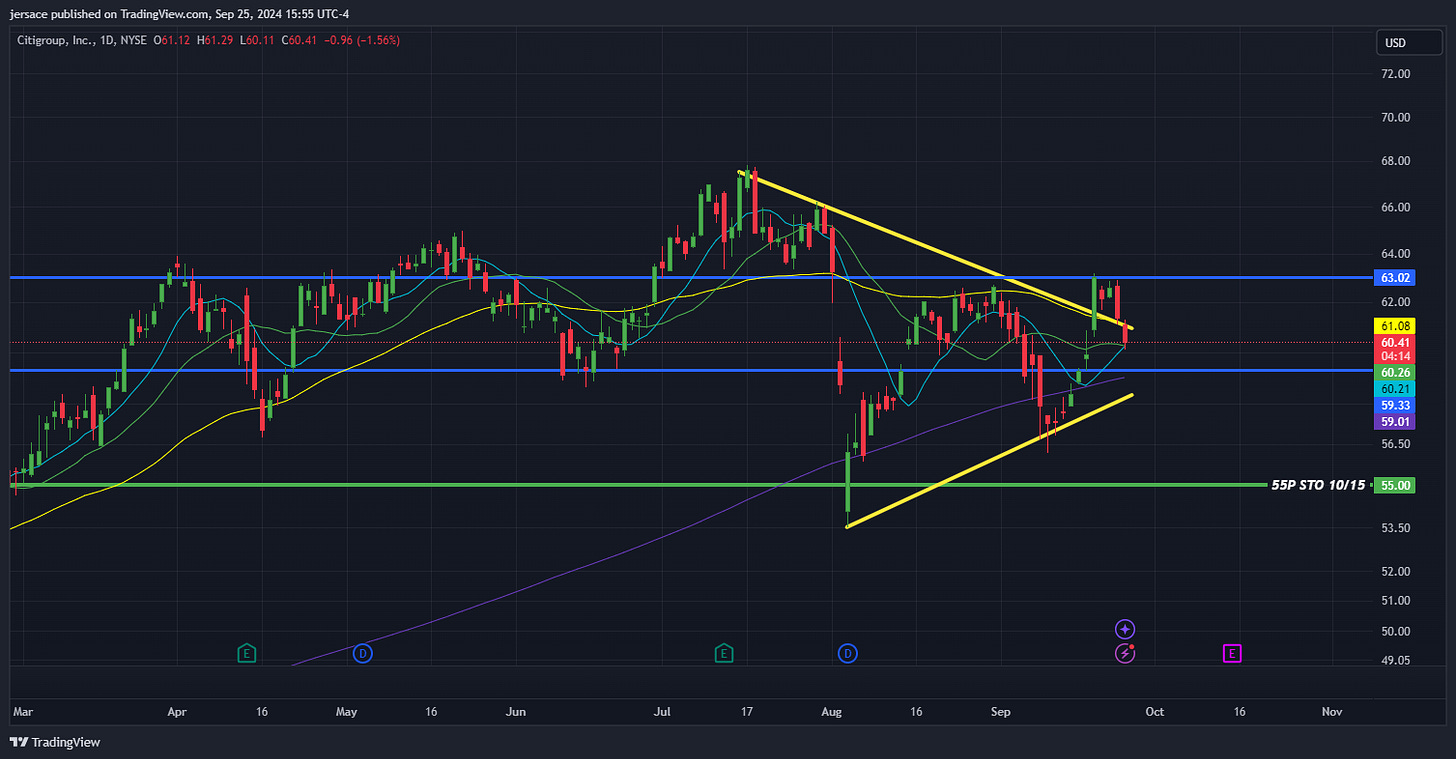Viewport: 1456px width, 759px height.
Task: Click the C60.41 close value
Action: [299, 40]
